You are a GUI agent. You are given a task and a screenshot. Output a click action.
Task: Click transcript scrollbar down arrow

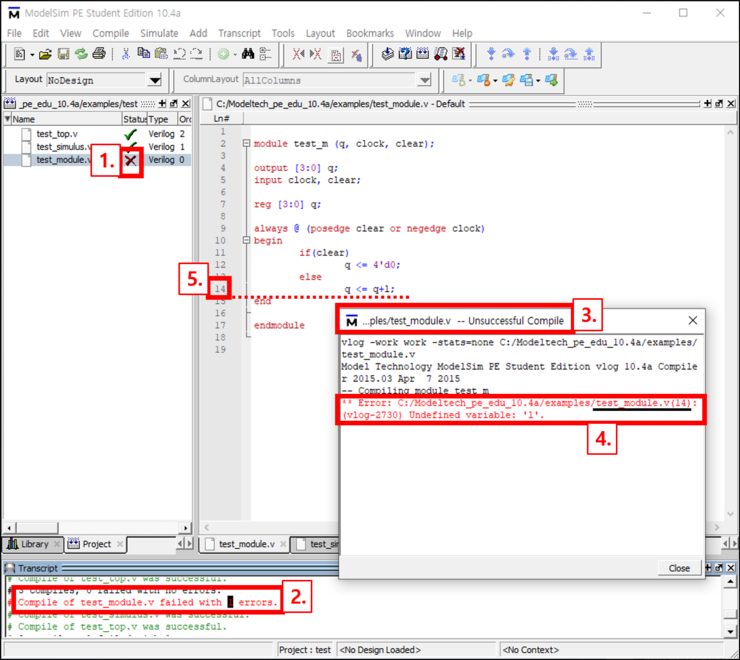[x=730, y=631]
